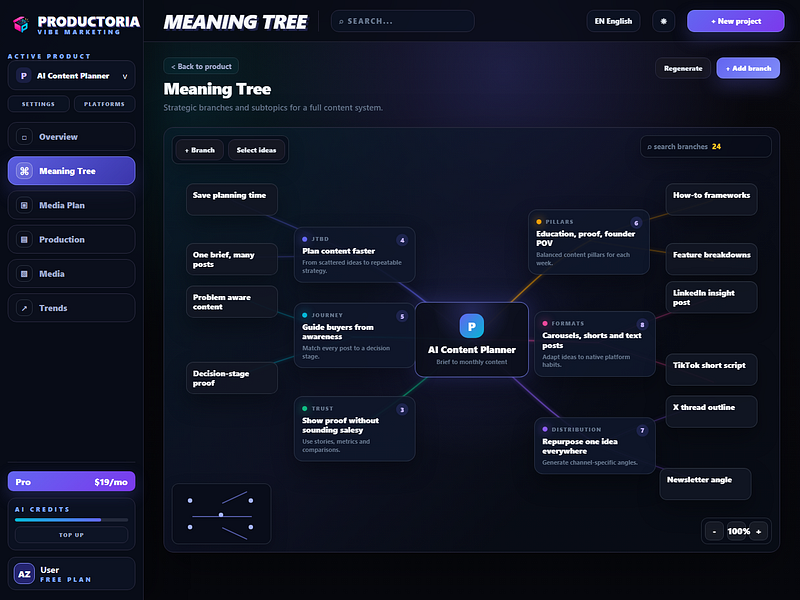
Task: Open the EN English language selector
Action: tap(613, 21)
